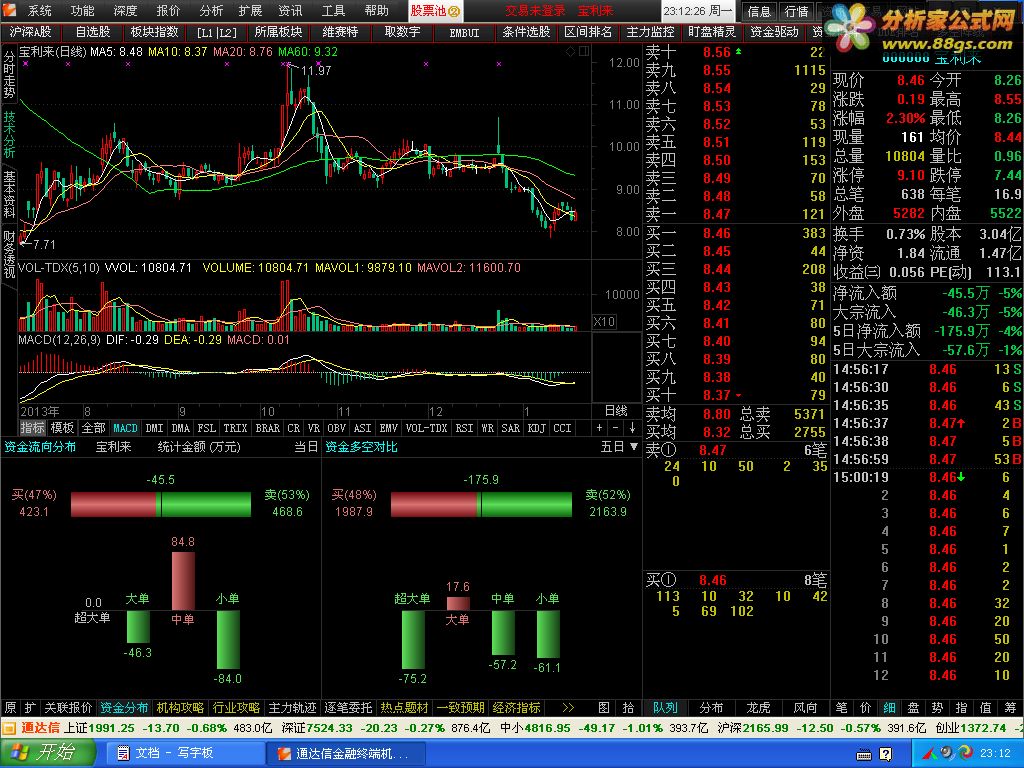Click the 扩 button at bottom-left

tap(30, 707)
